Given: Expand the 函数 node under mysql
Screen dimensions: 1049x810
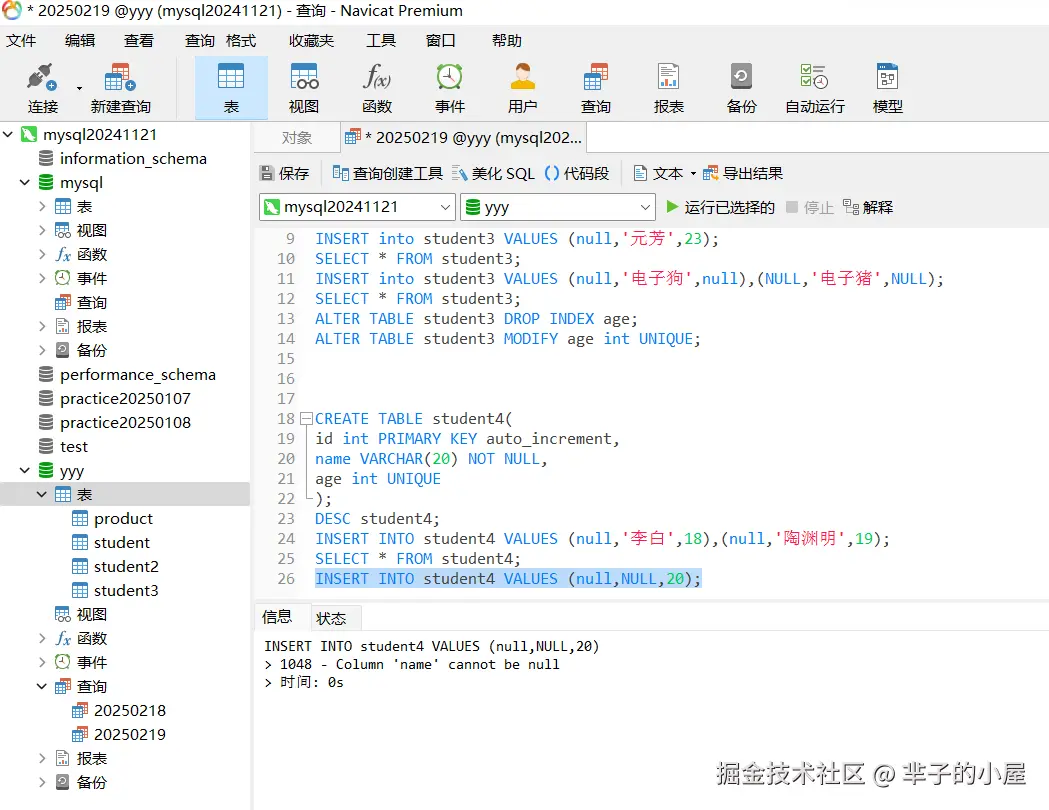Looking at the screenshot, I should (41, 254).
